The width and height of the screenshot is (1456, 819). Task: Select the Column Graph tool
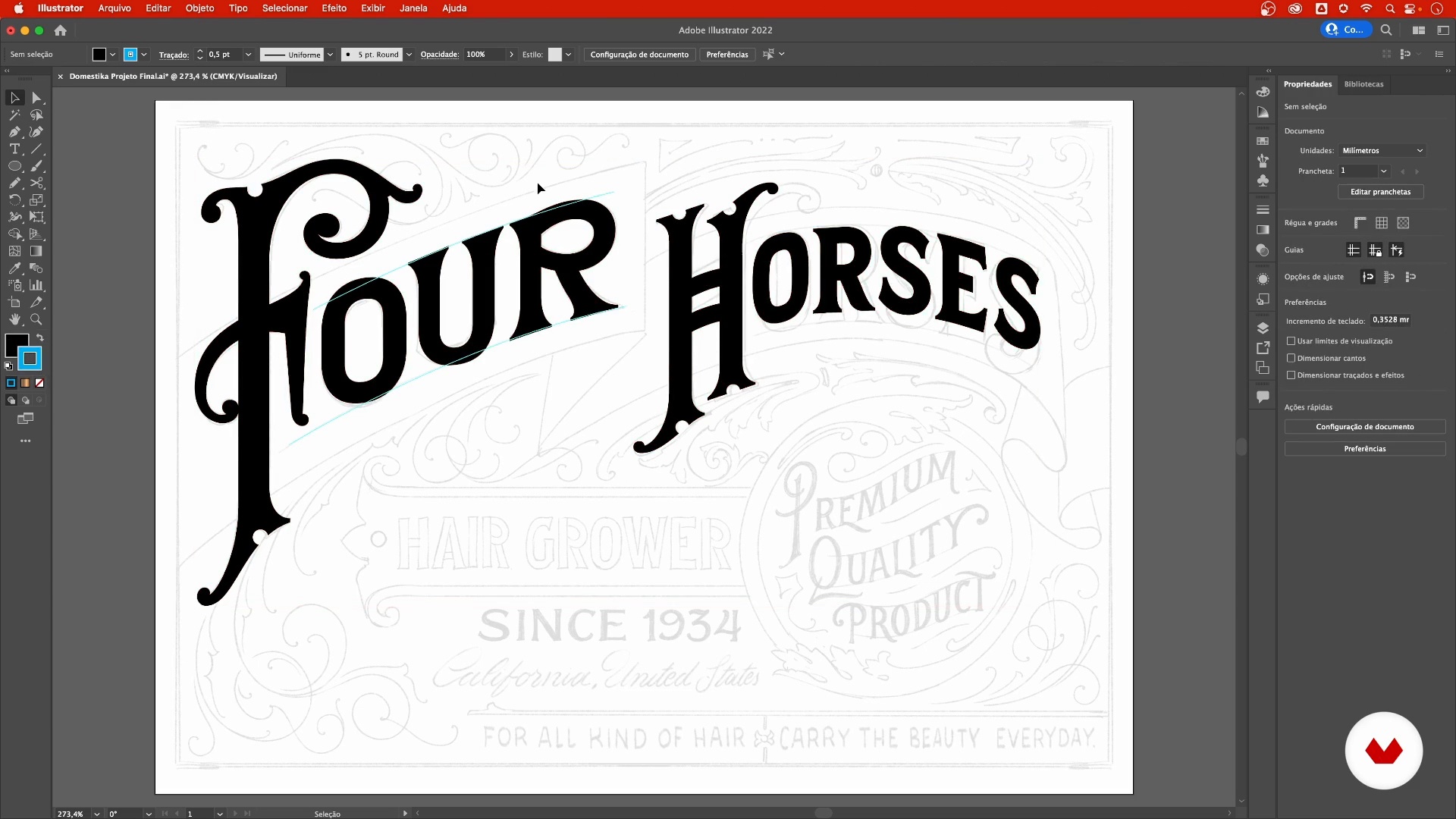tap(36, 285)
